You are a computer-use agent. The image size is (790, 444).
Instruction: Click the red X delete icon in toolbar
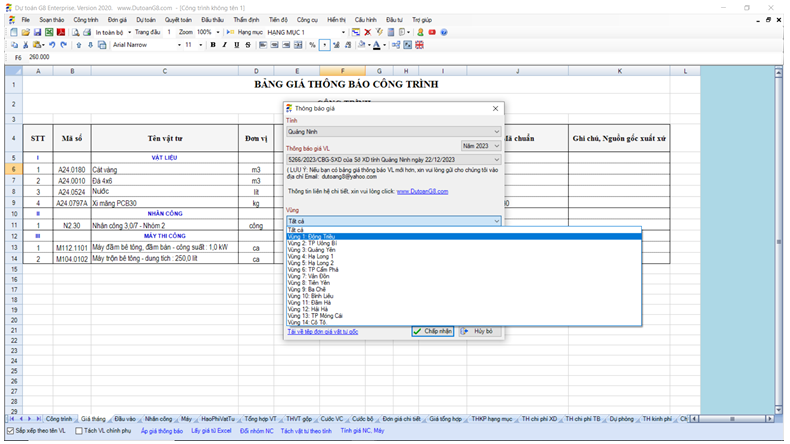tap(367, 32)
